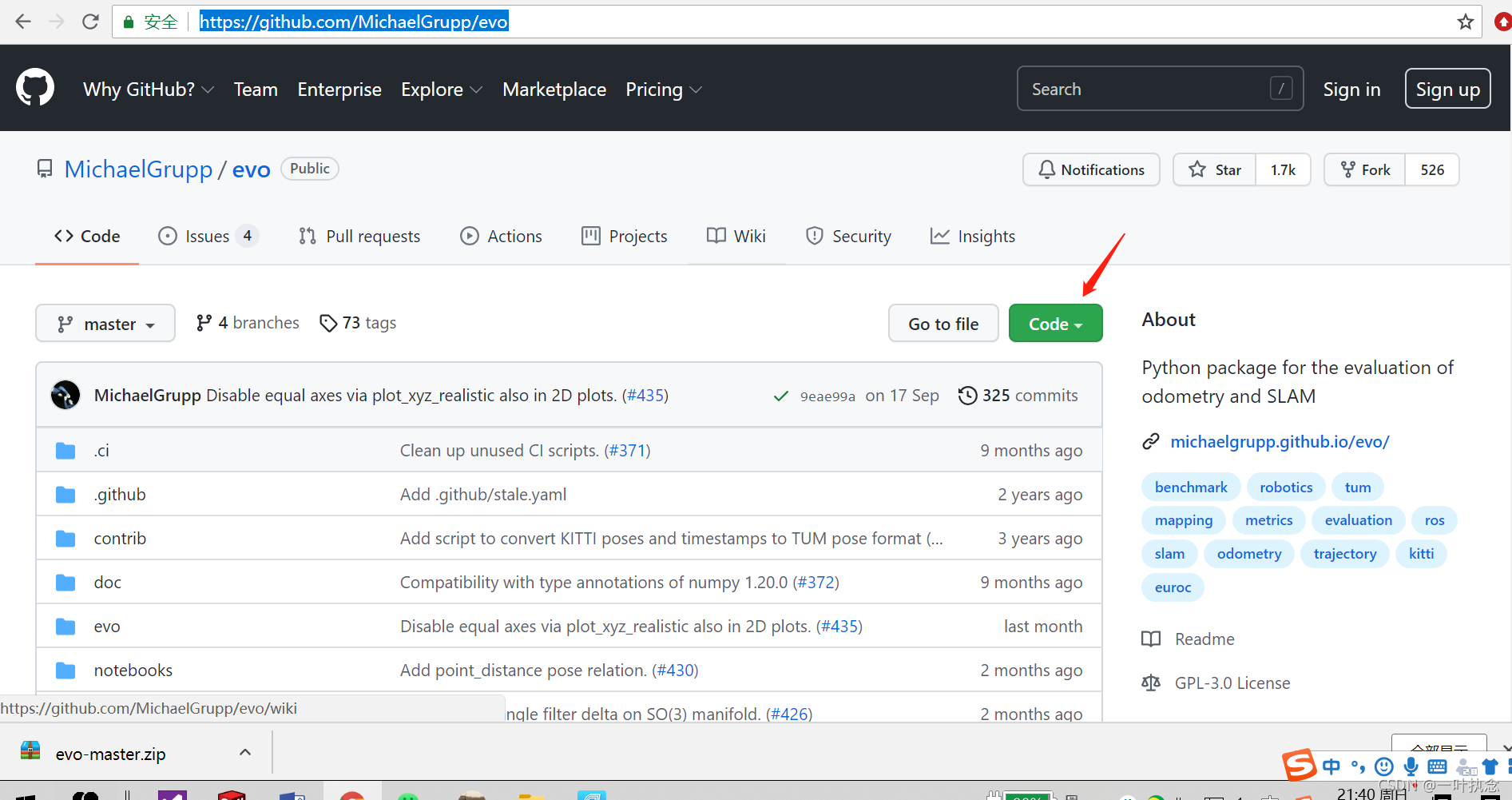The height and width of the screenshot is (800, 1512).
Task: Click the link icon beside michaelgrupp.github.io
Action: (x=1151, y=441)
